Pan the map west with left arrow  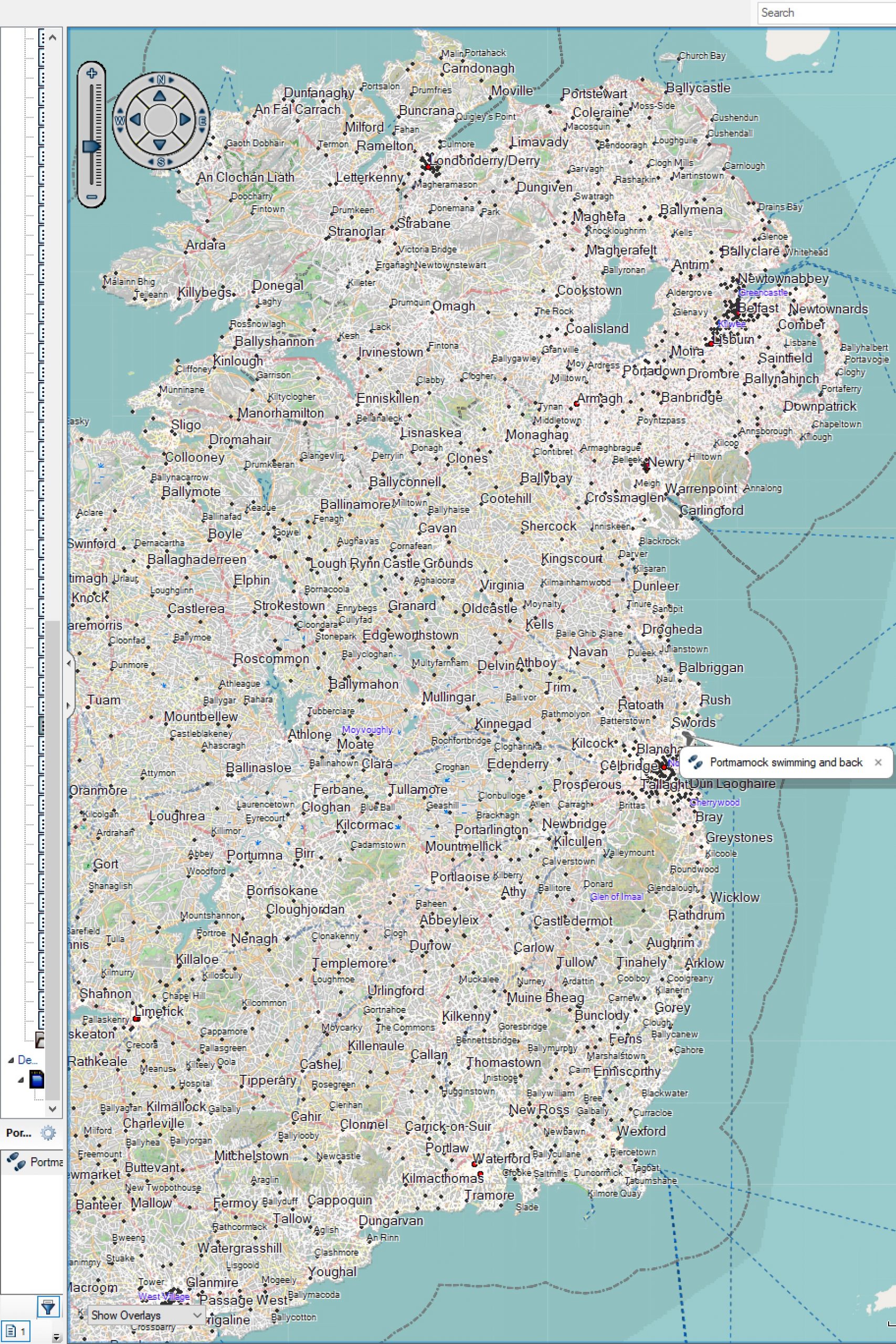pos(135,120)
